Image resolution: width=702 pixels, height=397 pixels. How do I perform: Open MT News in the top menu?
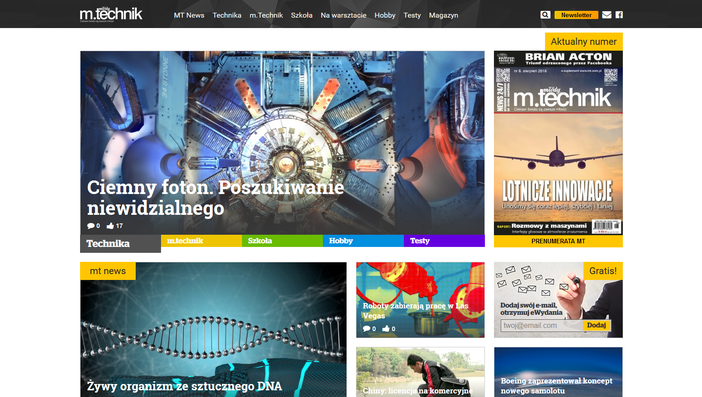189,15
